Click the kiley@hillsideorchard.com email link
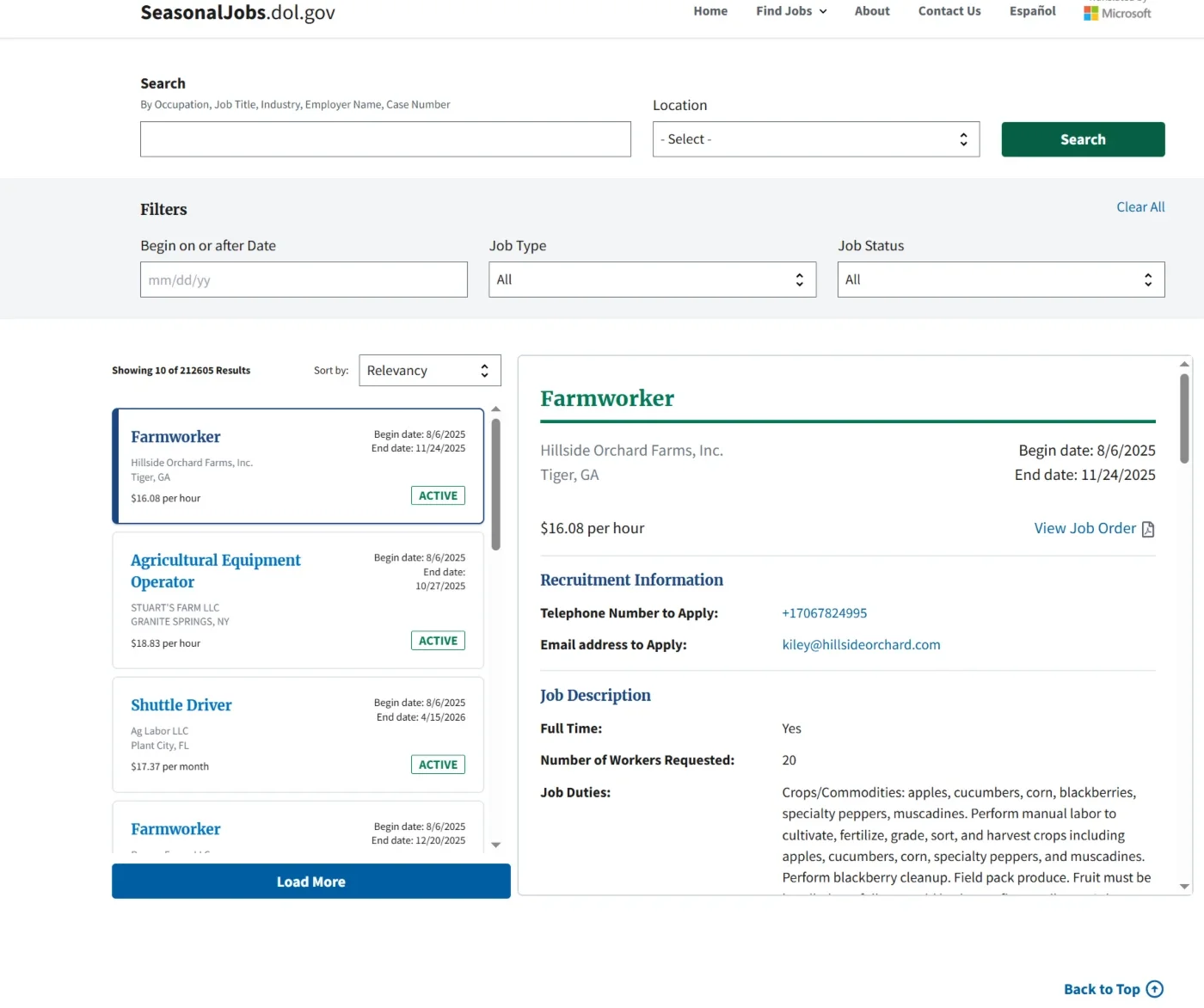The image size is (1204, 1008). (x=861, y=645)
